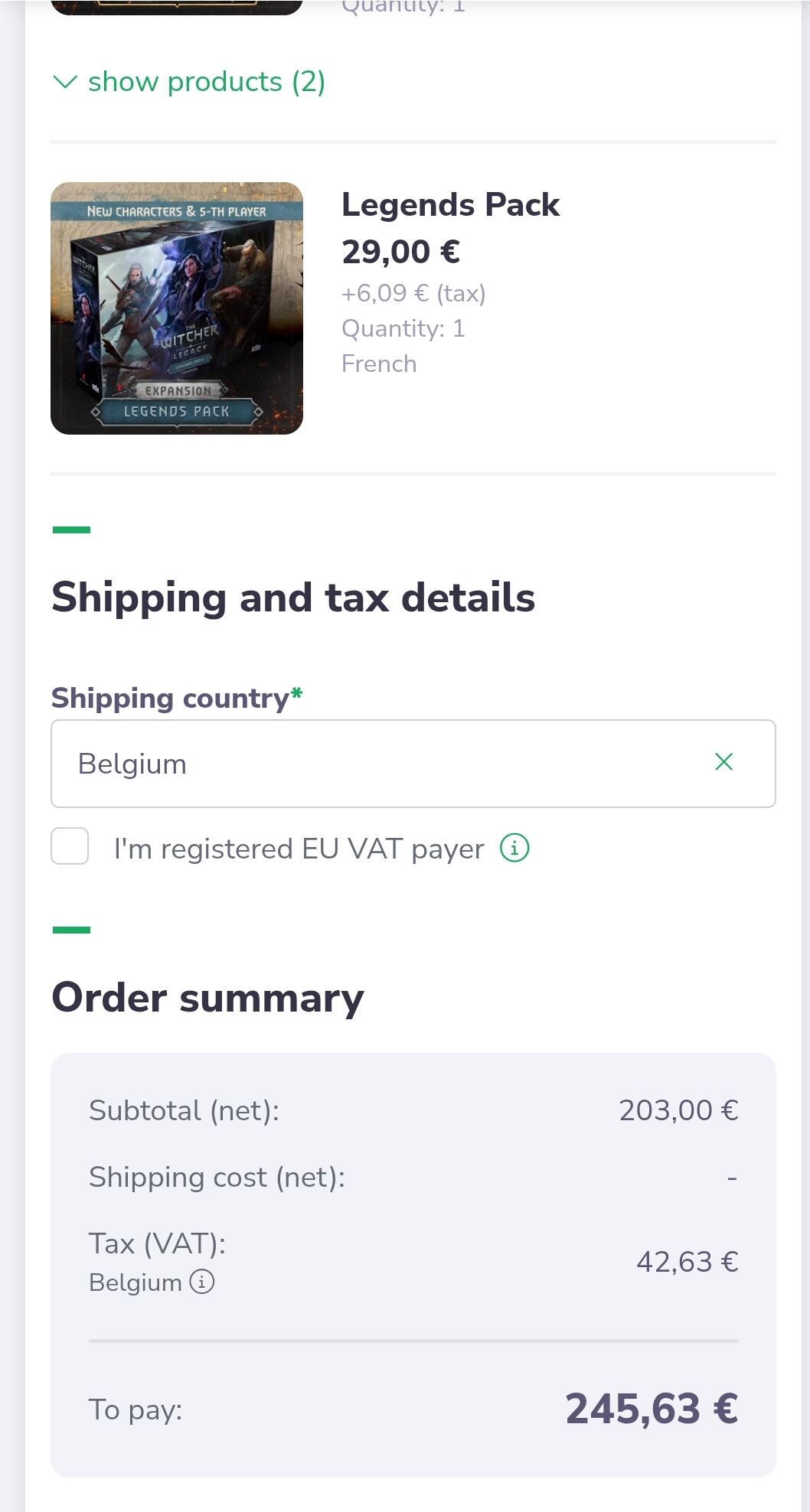Viewport: 810px width, 1512px height.
Task: Click the Belgium label under Tax (VAT)
Action: pos(136,1282)
